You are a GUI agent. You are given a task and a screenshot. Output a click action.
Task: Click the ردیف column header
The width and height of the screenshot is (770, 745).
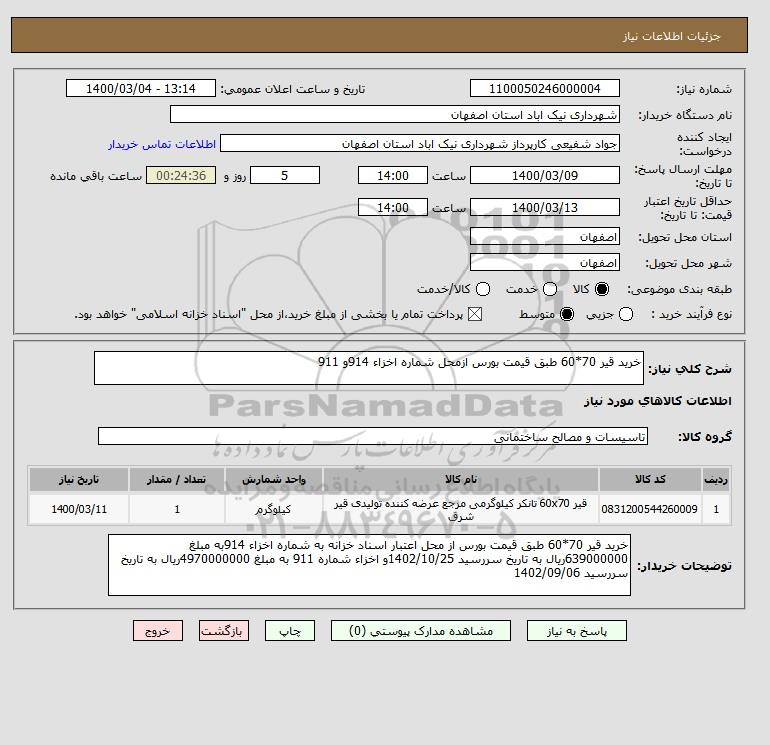pos(716,479)
